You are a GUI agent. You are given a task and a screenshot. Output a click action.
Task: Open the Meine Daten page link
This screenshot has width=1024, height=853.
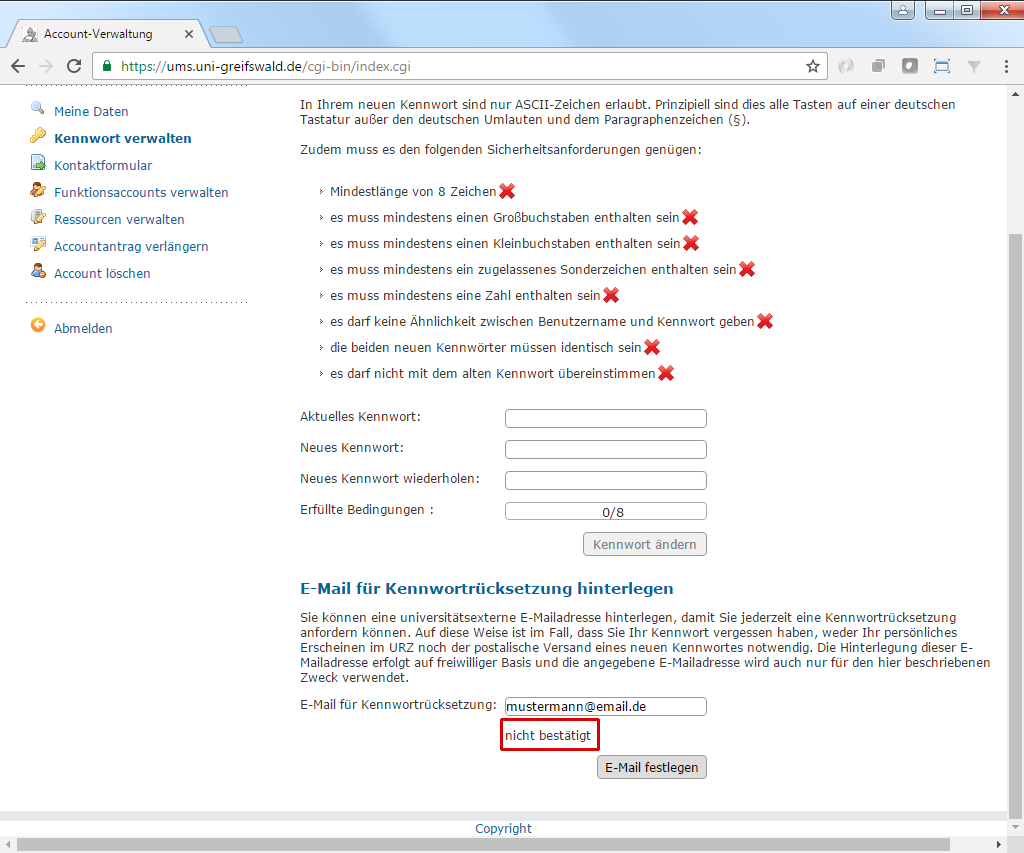pos(91,111)
